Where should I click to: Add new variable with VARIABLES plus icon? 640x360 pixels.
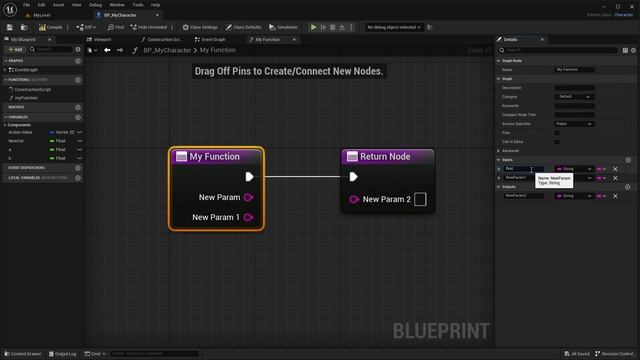[78, 117]
